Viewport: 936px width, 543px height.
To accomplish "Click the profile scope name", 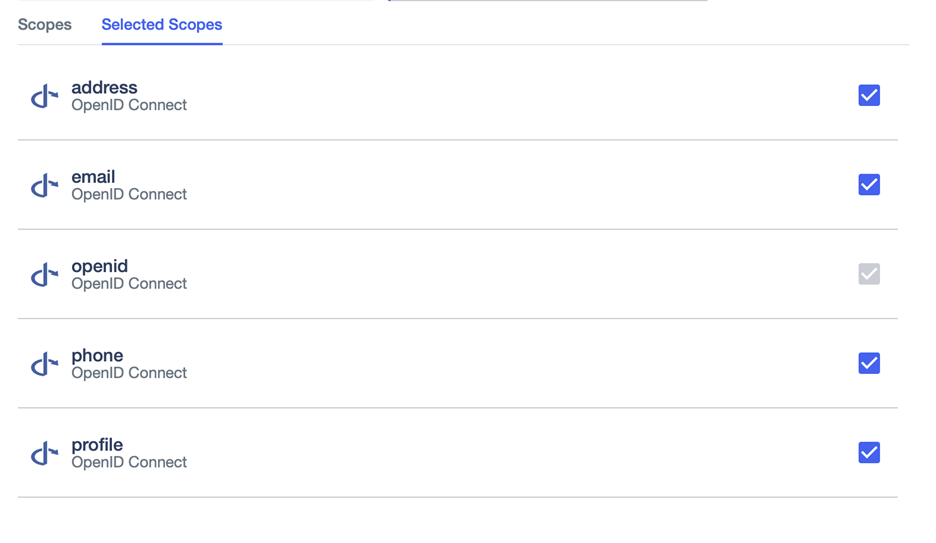I will tap(97, 444).
